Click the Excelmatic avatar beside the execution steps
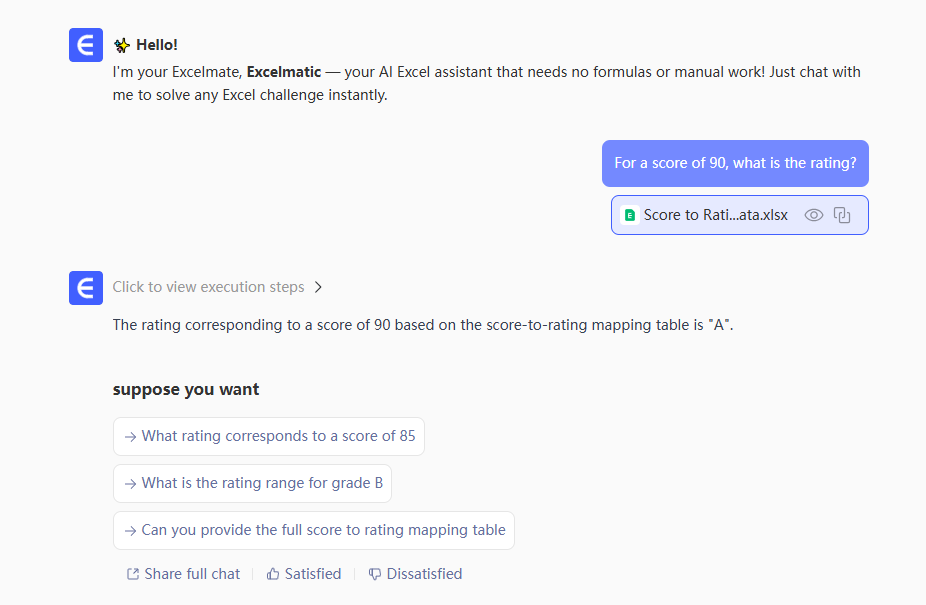This screenshot has height=605, width=926. 86,287
